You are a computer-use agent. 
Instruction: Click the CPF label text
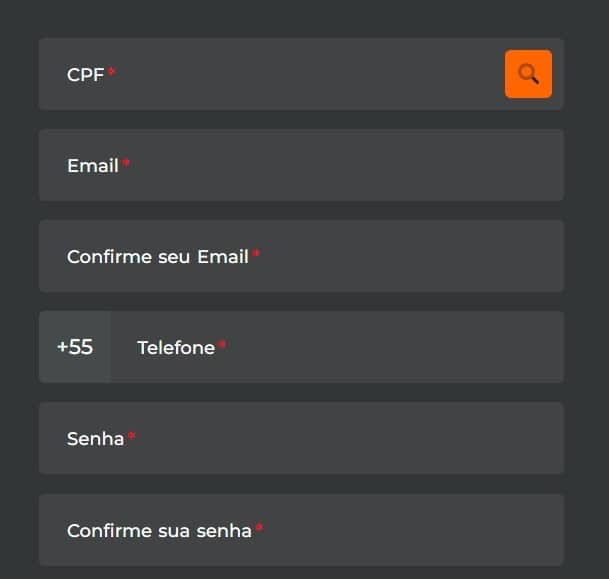pos(85,75)
